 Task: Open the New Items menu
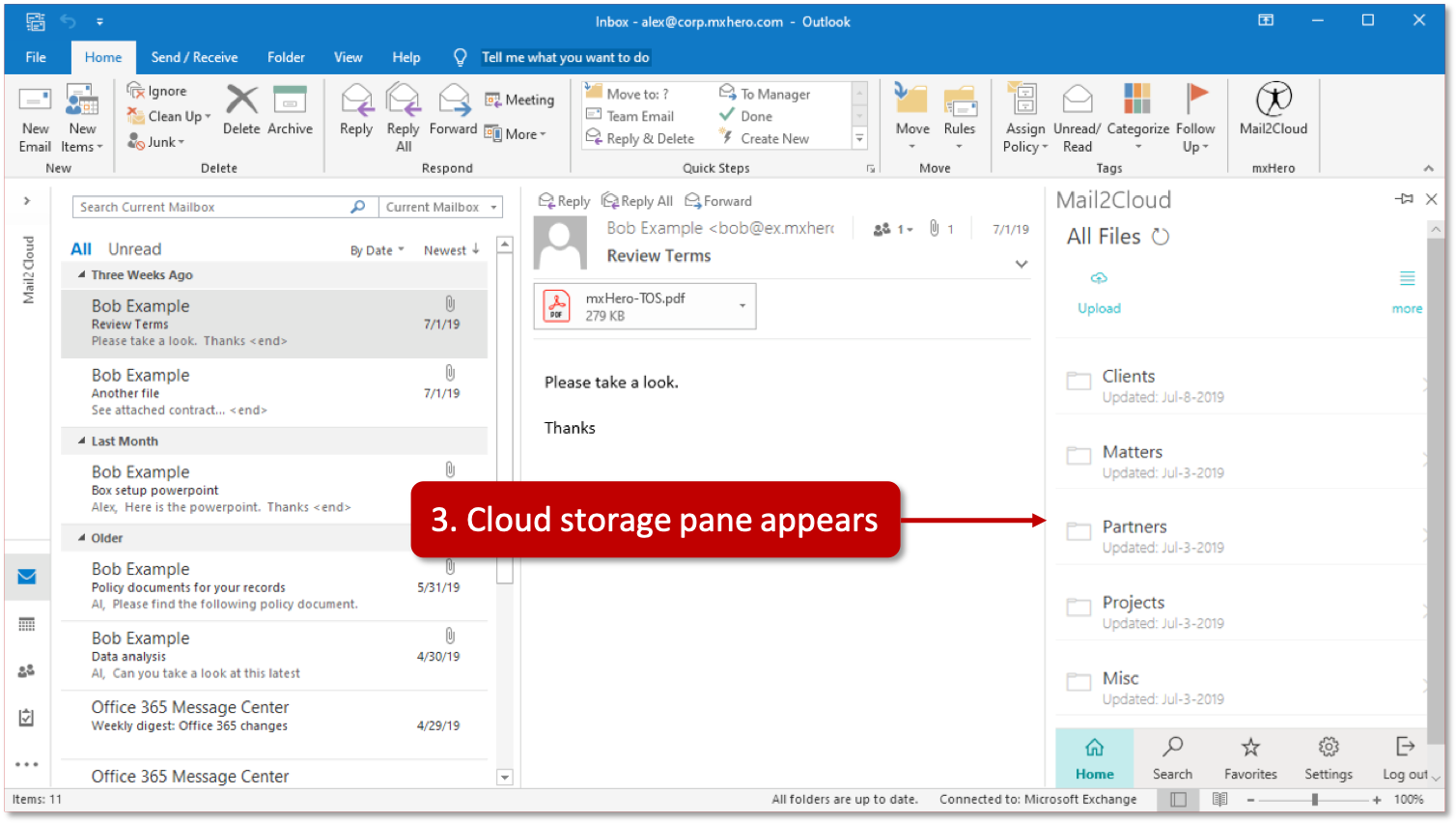(82, 119)
